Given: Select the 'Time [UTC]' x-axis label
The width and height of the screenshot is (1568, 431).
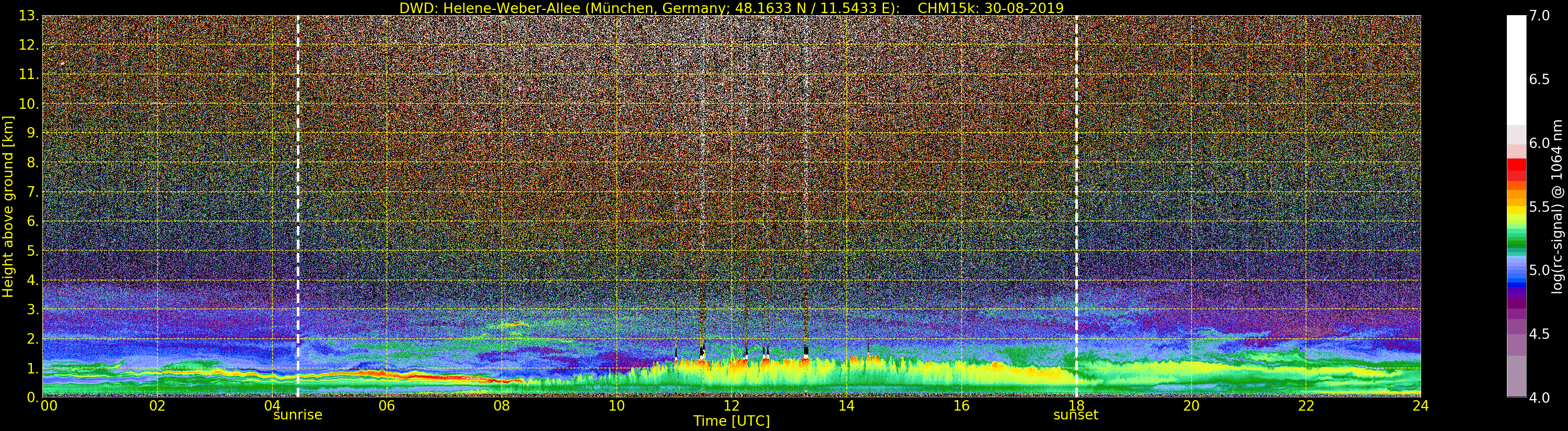Looking at the screenshot, I should click(731, 421).
